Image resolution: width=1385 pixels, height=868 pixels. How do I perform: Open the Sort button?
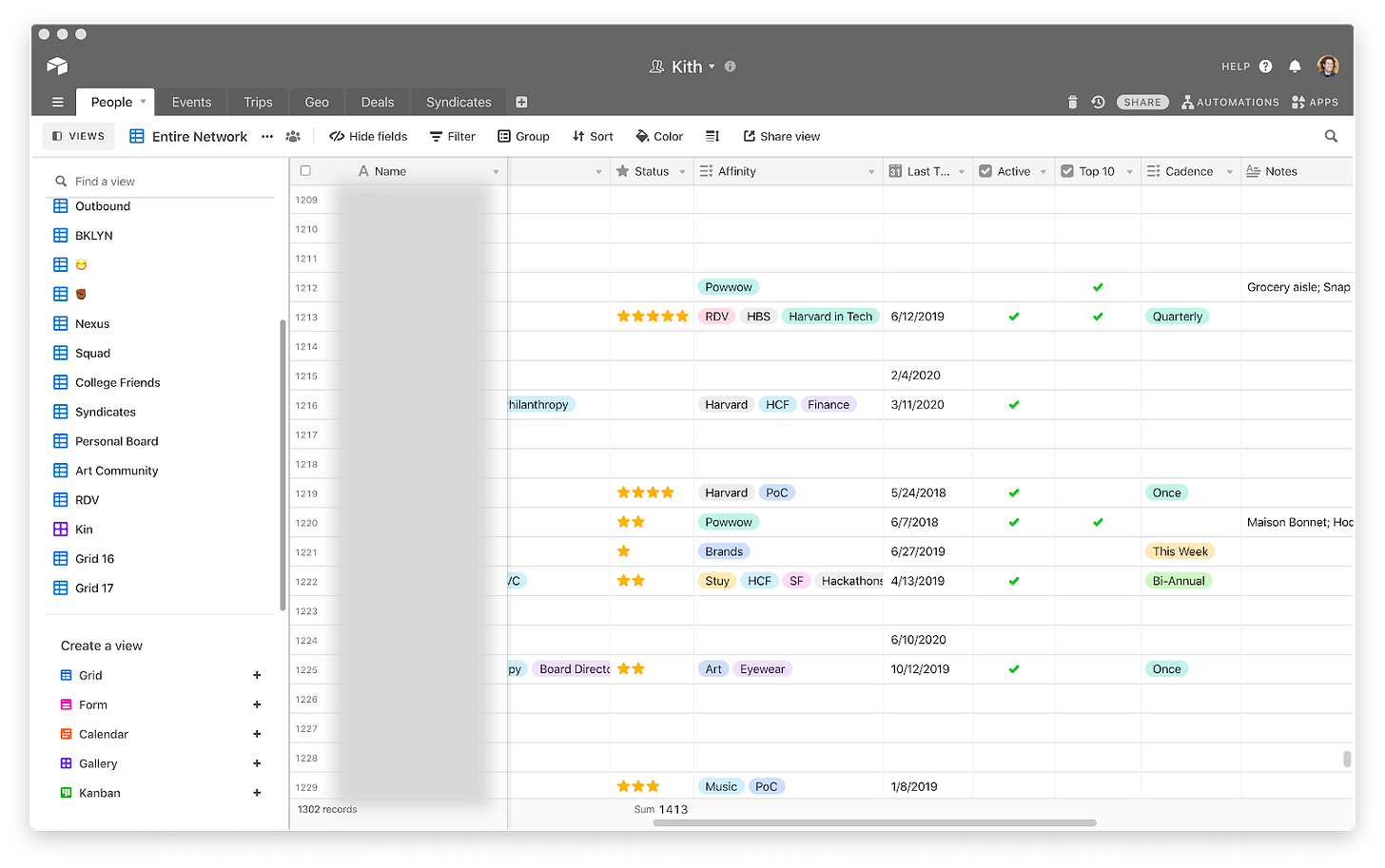[x=593, y=137]
